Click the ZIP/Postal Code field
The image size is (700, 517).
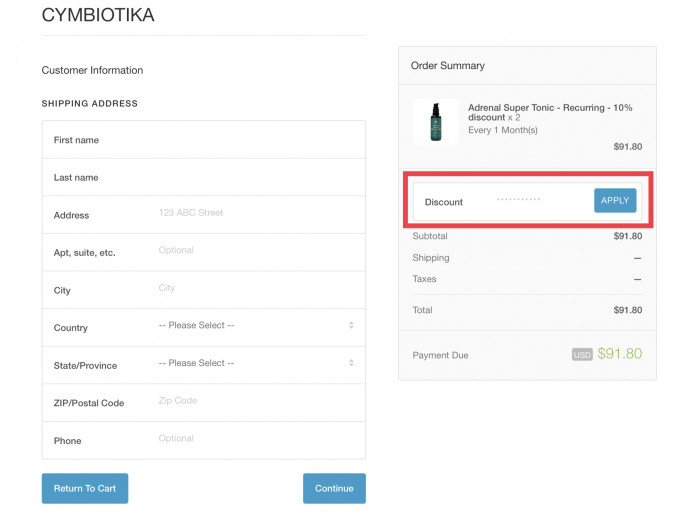point(204,402)
